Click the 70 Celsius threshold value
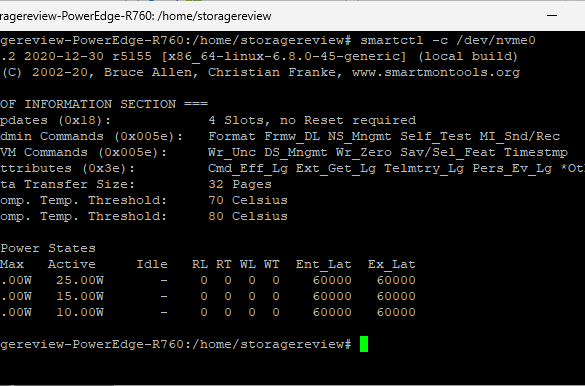This screenshot has height=386, width=585. click(x=248, y=200)
